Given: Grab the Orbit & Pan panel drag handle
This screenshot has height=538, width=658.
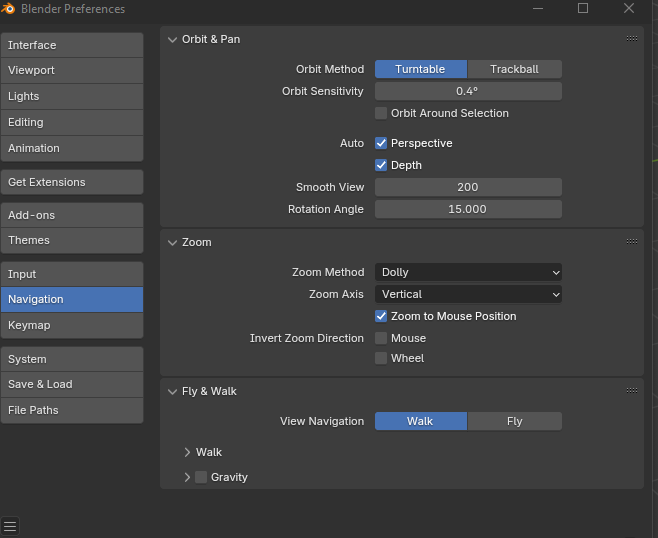Looking at the screenshot, I should pyautogui.click(x=632, y=39).
